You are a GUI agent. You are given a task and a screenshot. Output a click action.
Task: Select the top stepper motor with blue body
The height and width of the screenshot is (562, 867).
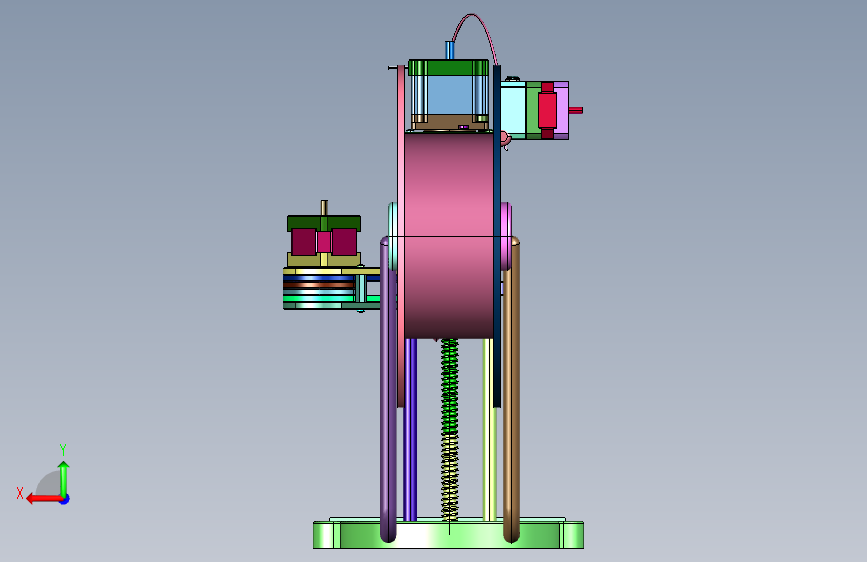point(448,95)
